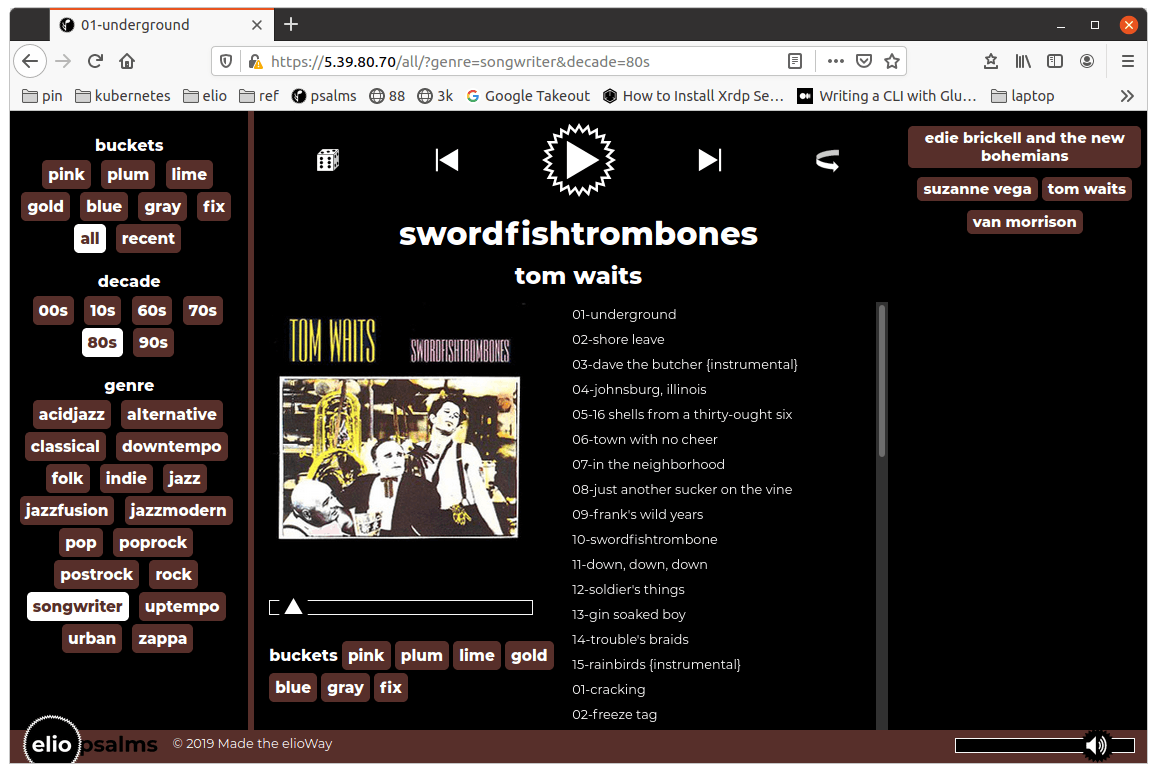Toggle the 80s decade filter

tap(102, 342)
